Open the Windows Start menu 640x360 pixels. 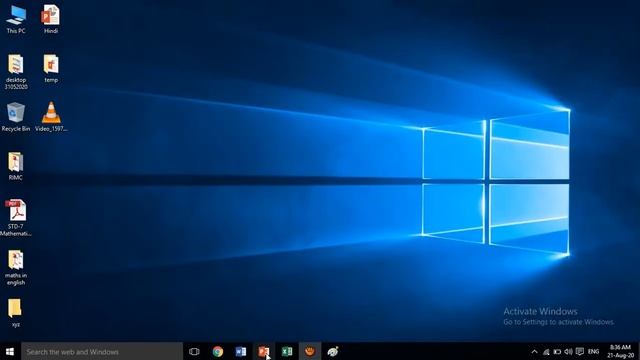10,351
